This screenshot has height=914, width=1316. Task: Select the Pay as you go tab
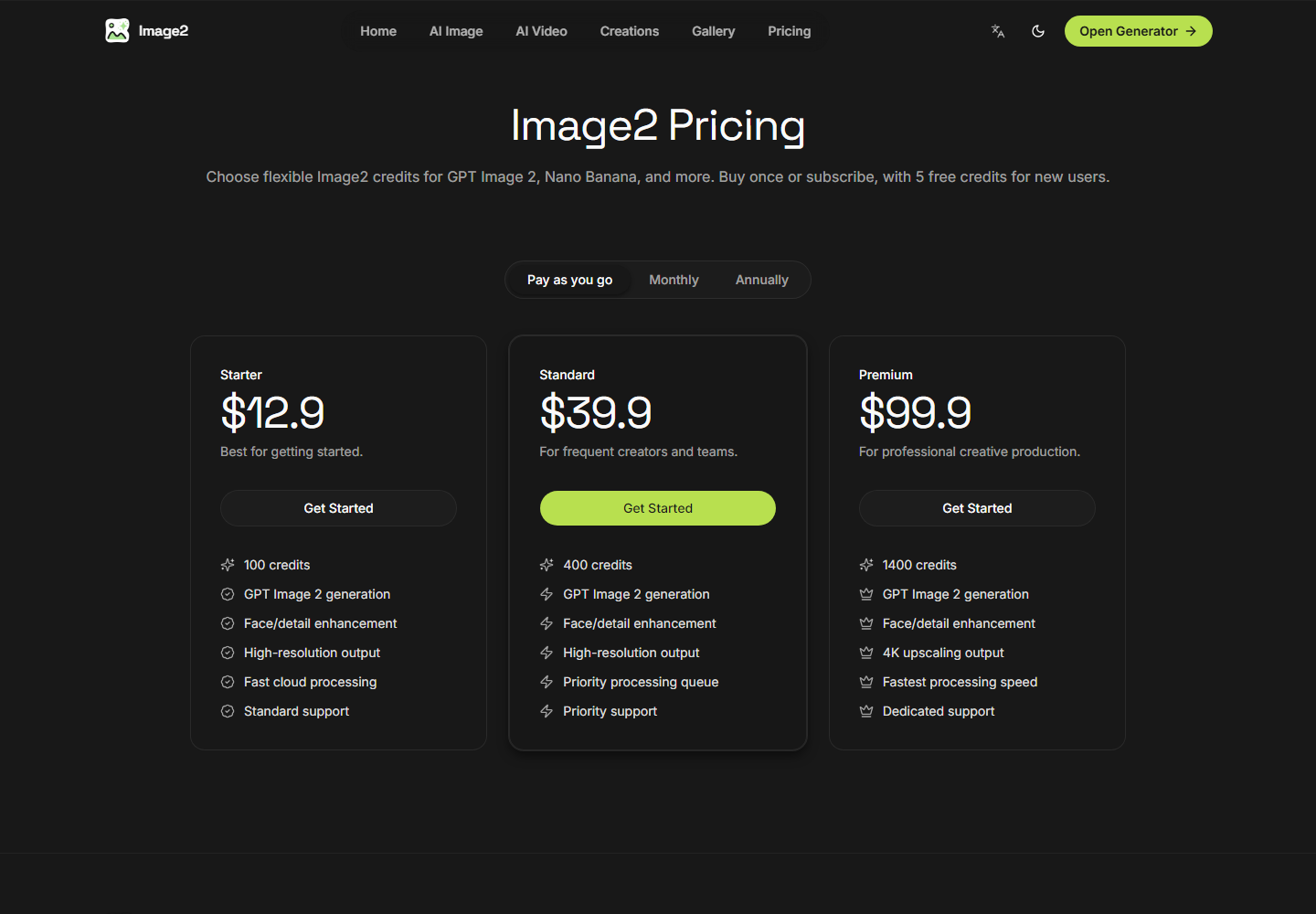click(x=569, y=280)
